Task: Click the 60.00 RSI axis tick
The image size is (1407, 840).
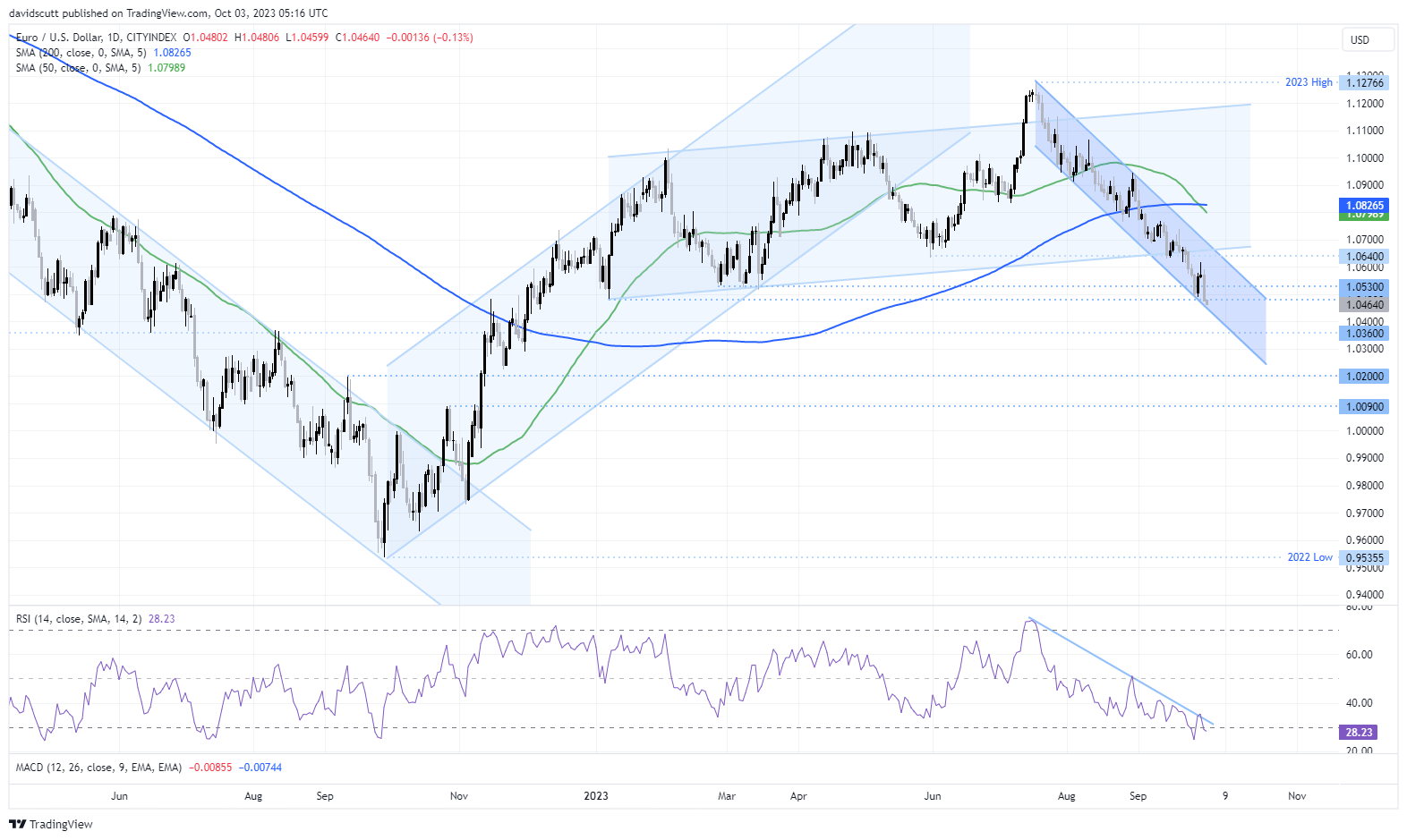Action: (x=1360, y=655)
